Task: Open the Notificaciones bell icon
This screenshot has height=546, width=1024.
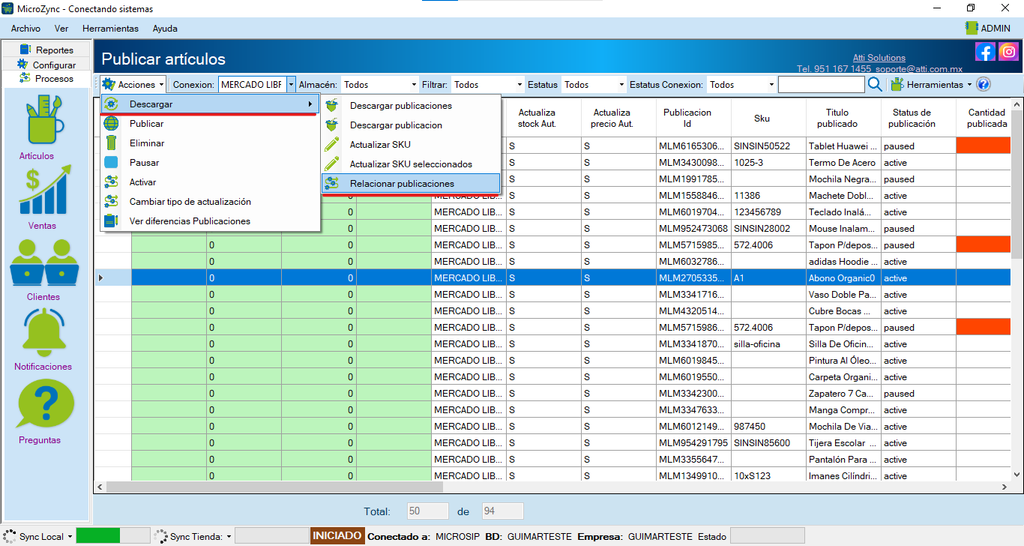Action: pyautogui.click(x=44, y=332)
